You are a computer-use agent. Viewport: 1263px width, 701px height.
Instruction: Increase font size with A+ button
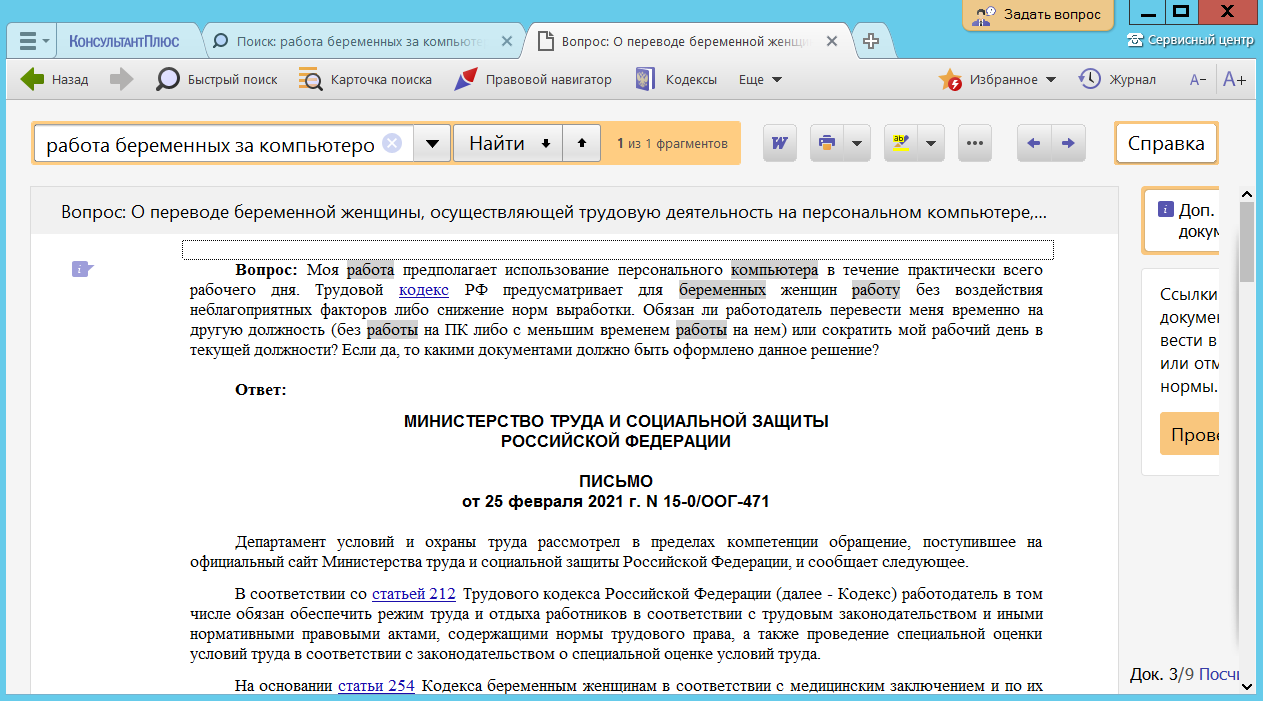click(1235, 80)
